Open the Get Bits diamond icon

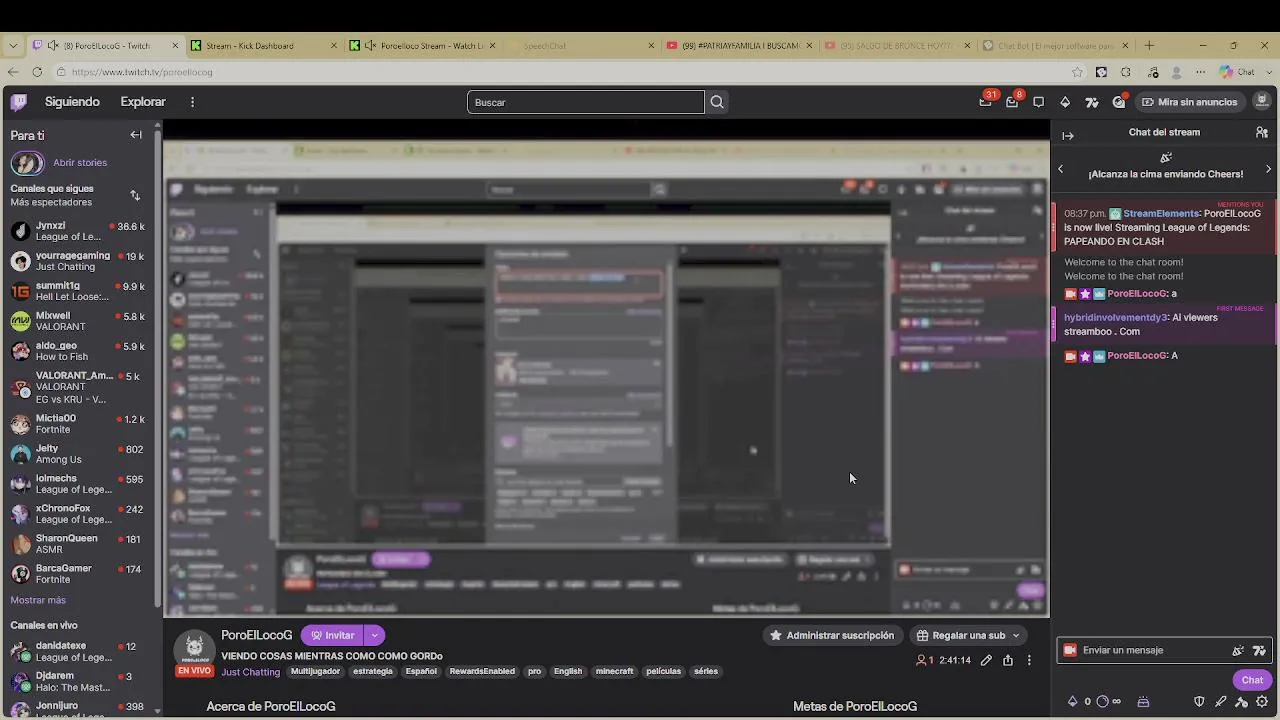click(1065, 102)
